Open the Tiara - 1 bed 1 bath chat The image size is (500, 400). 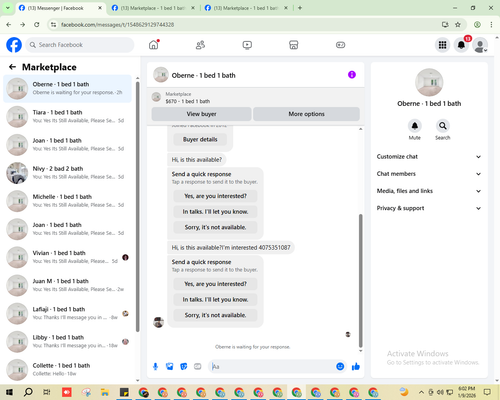point(68,116)
